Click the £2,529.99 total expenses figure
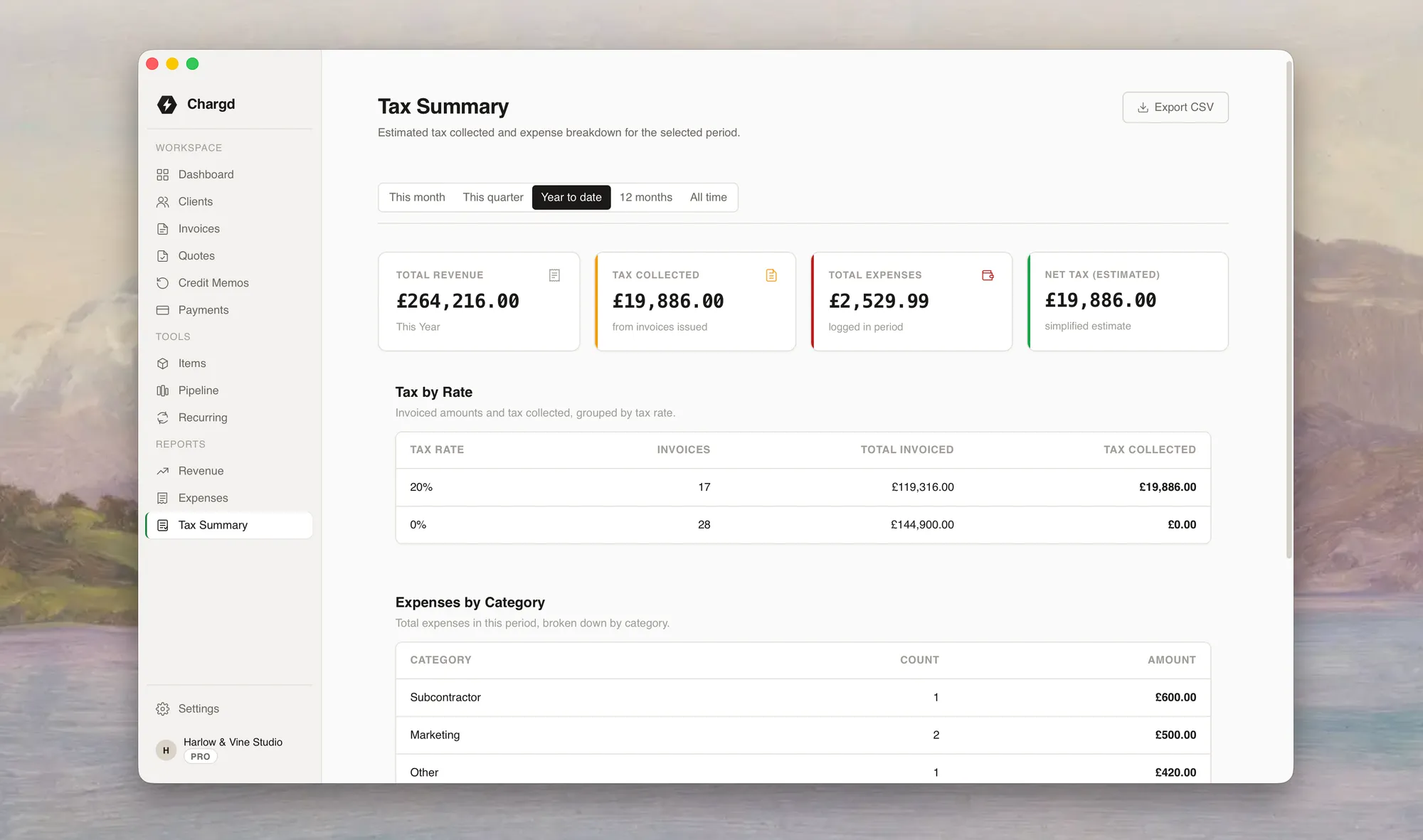The image size is (1423, 840). [879, 302]
